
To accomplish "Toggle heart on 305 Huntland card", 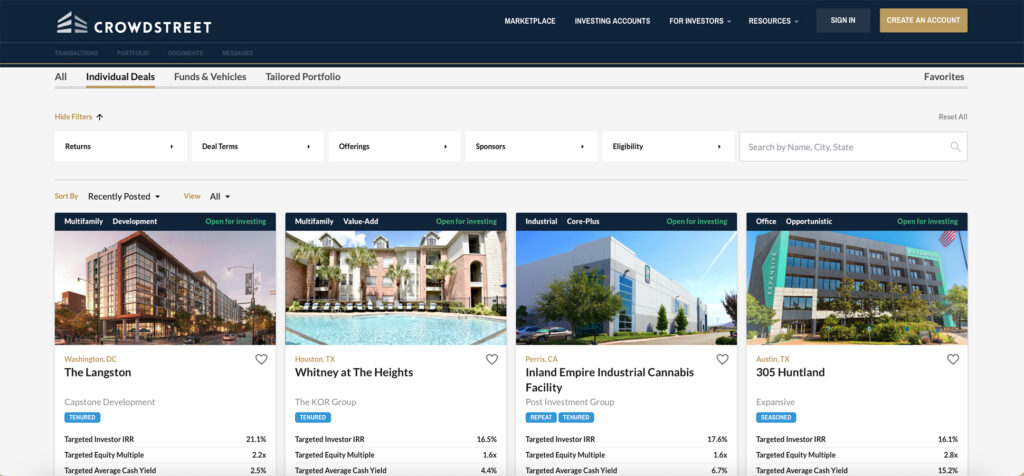I will 953,359.
